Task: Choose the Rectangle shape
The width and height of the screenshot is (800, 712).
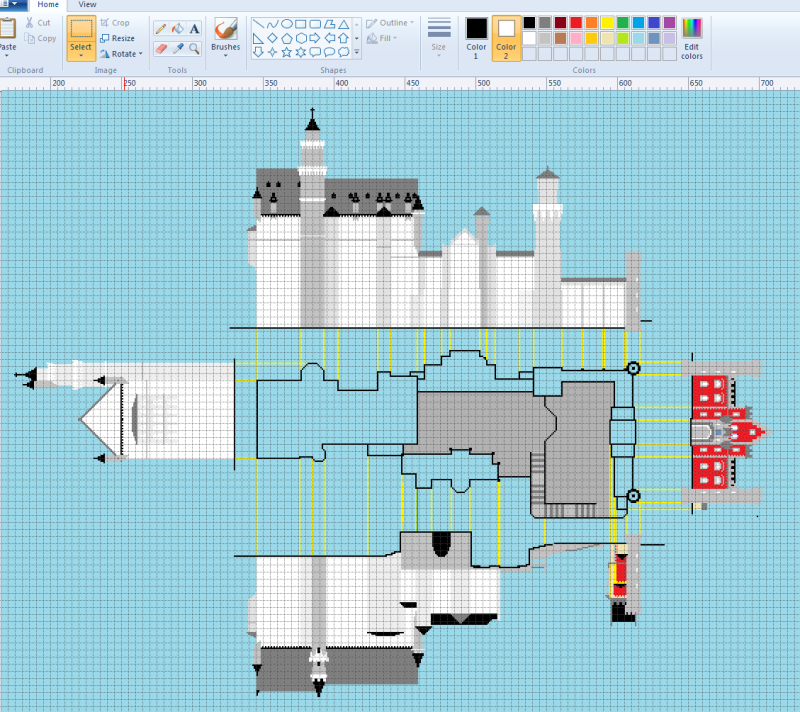Action: pyautogui.click(x=301, y=24)
